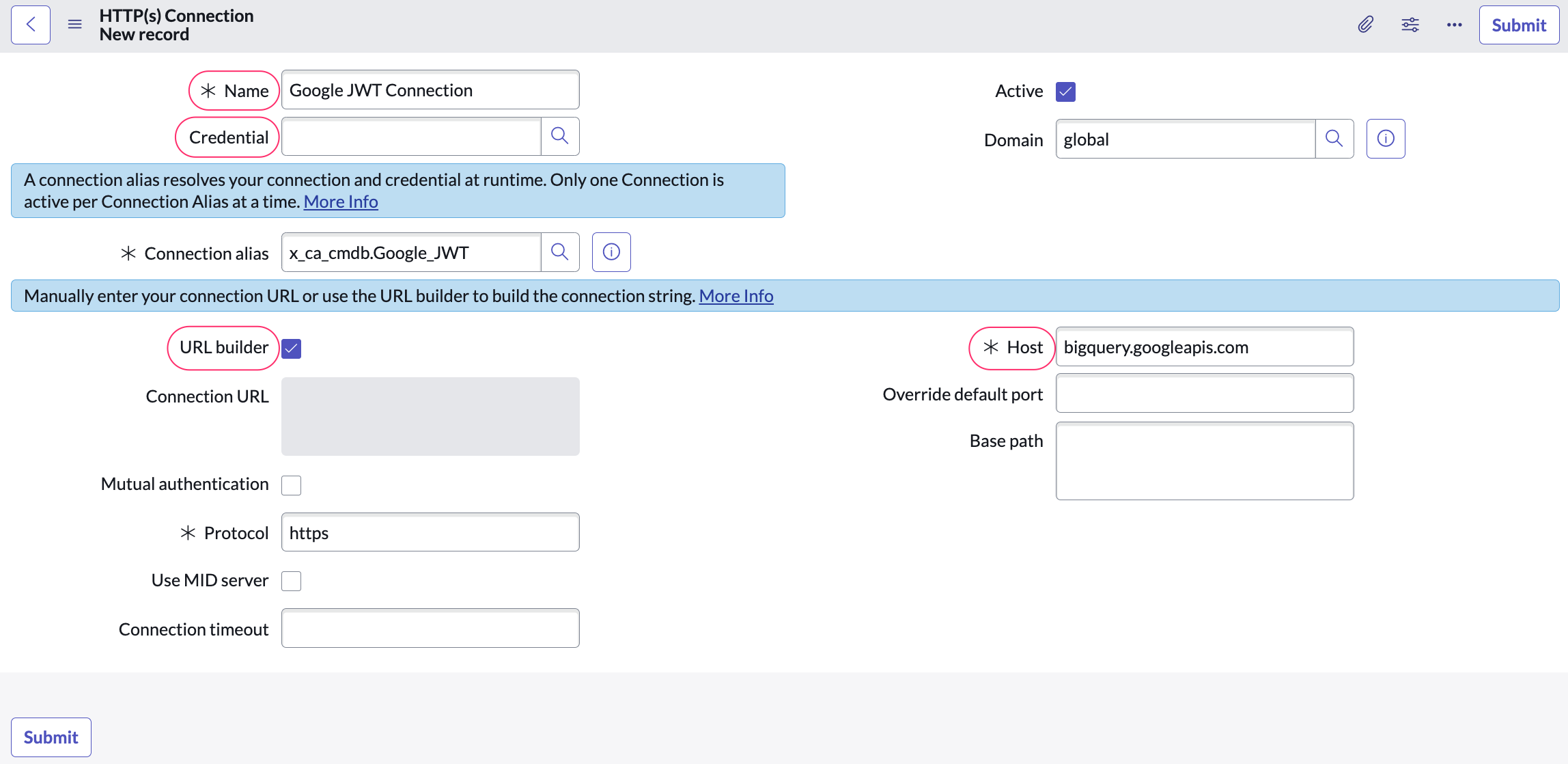Open the Connection alias reference lookup
Screen dimensions: 1568x764
point(559,251)
